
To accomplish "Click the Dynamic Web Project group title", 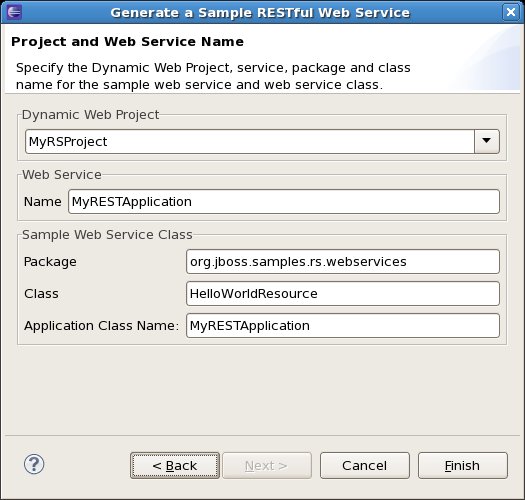I will point(90,115).
